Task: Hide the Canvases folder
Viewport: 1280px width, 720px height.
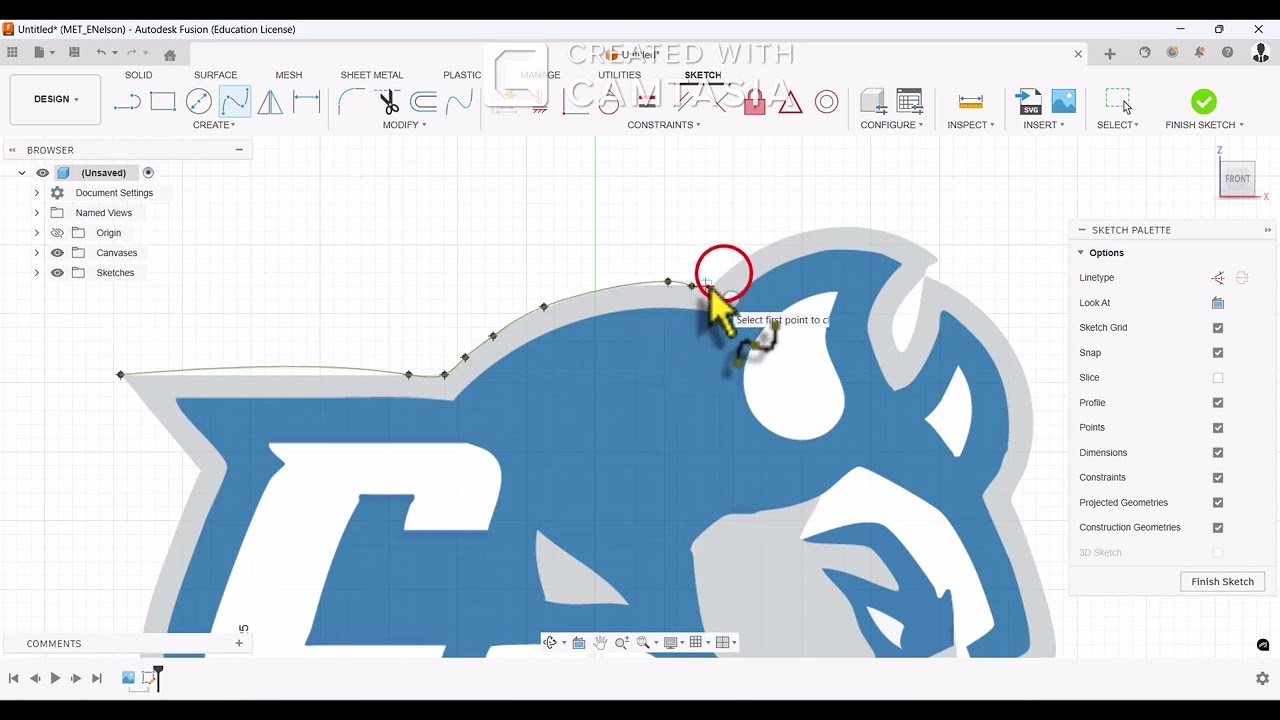Action: pyautogui.click(x=57, y=253)
